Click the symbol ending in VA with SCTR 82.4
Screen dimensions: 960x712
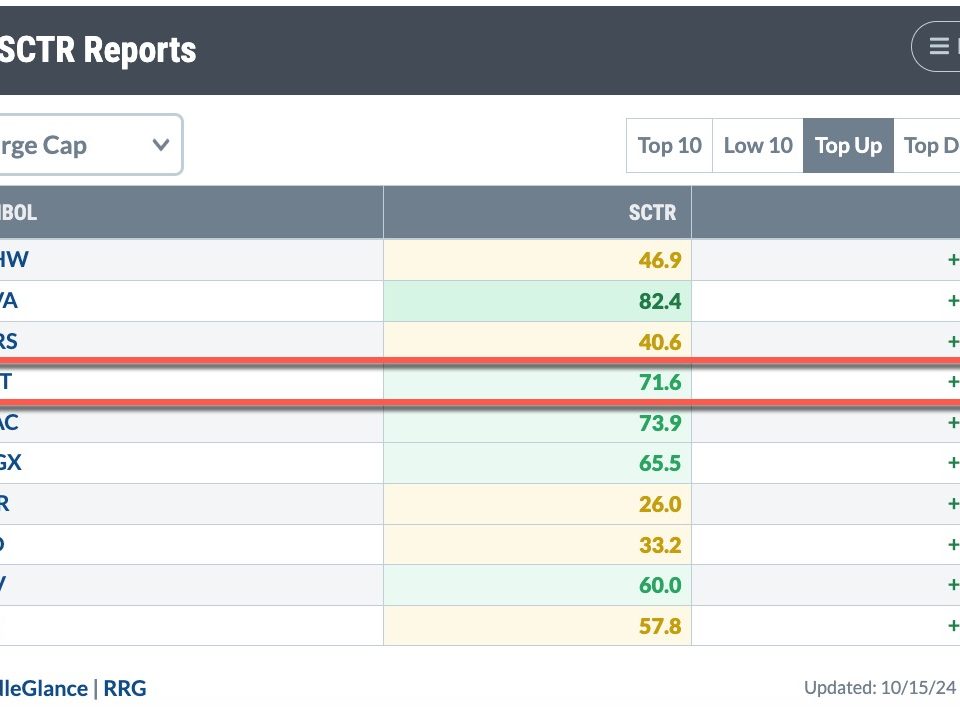click(10, 301)
